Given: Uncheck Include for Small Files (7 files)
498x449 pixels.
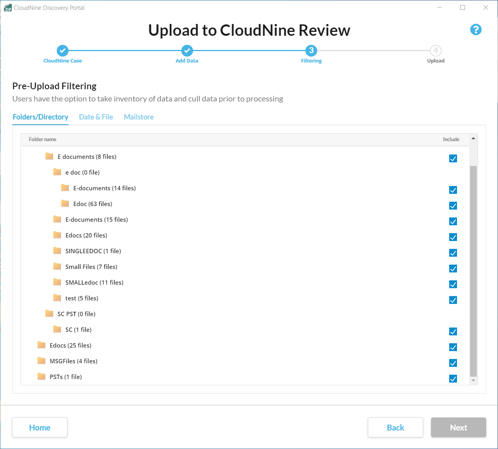Looking at the screenshot, I should click(453, 268).
